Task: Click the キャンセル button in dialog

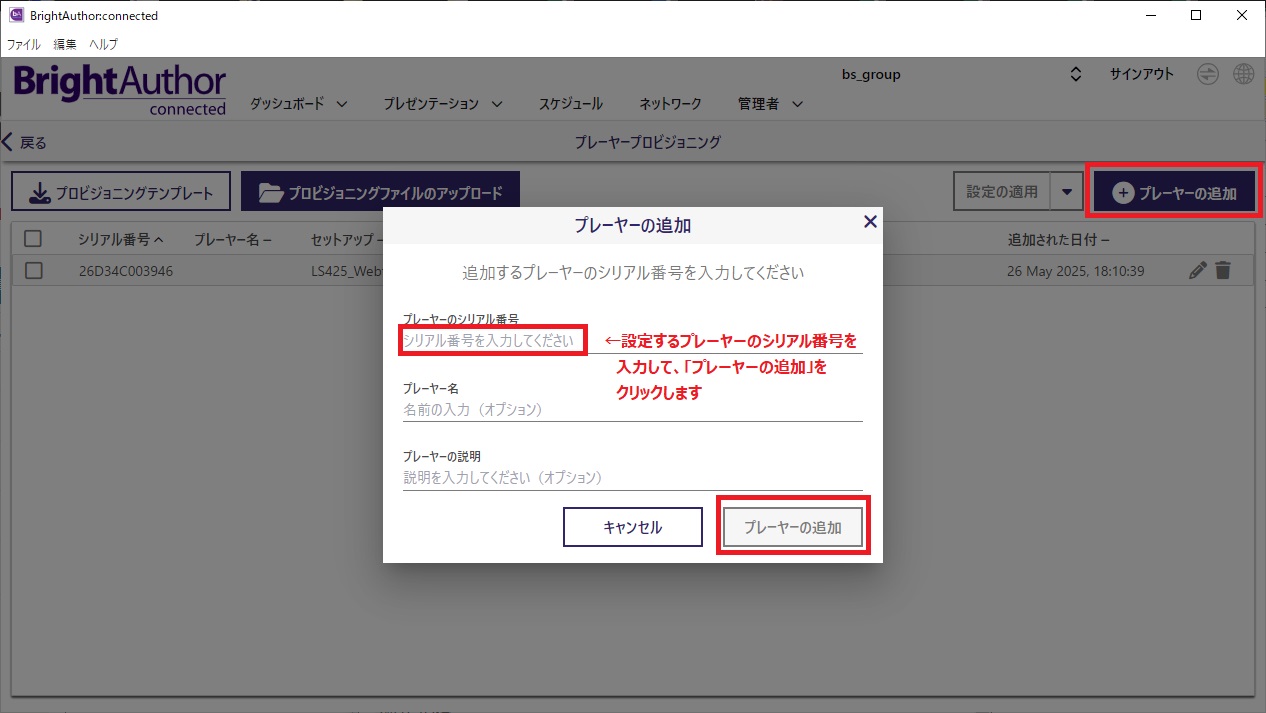Action: [632, 527]
